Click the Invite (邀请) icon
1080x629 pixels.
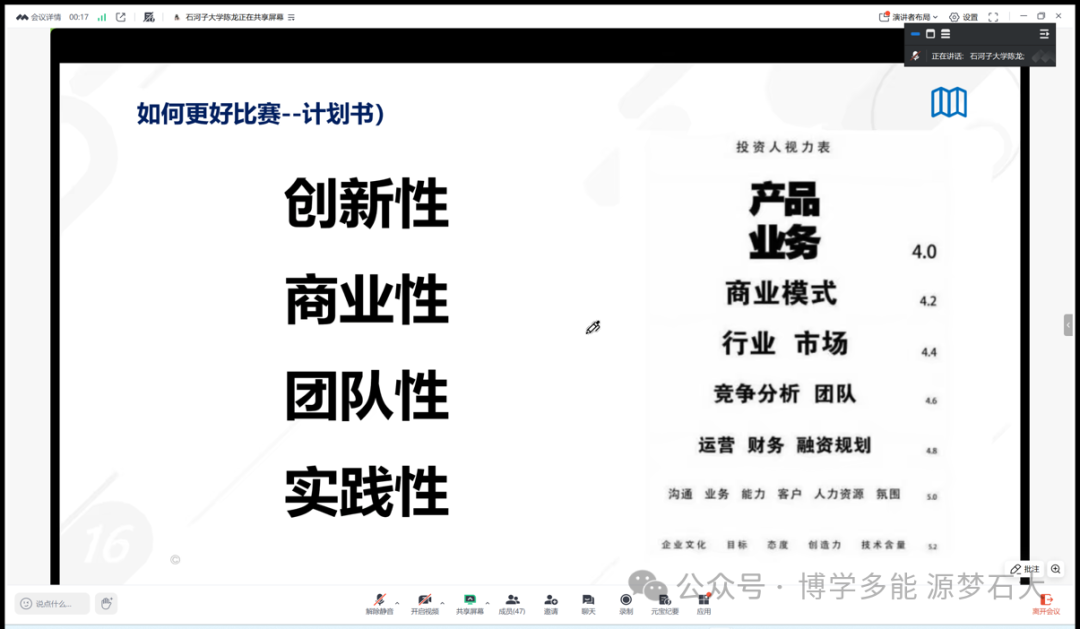click(551, 603)
